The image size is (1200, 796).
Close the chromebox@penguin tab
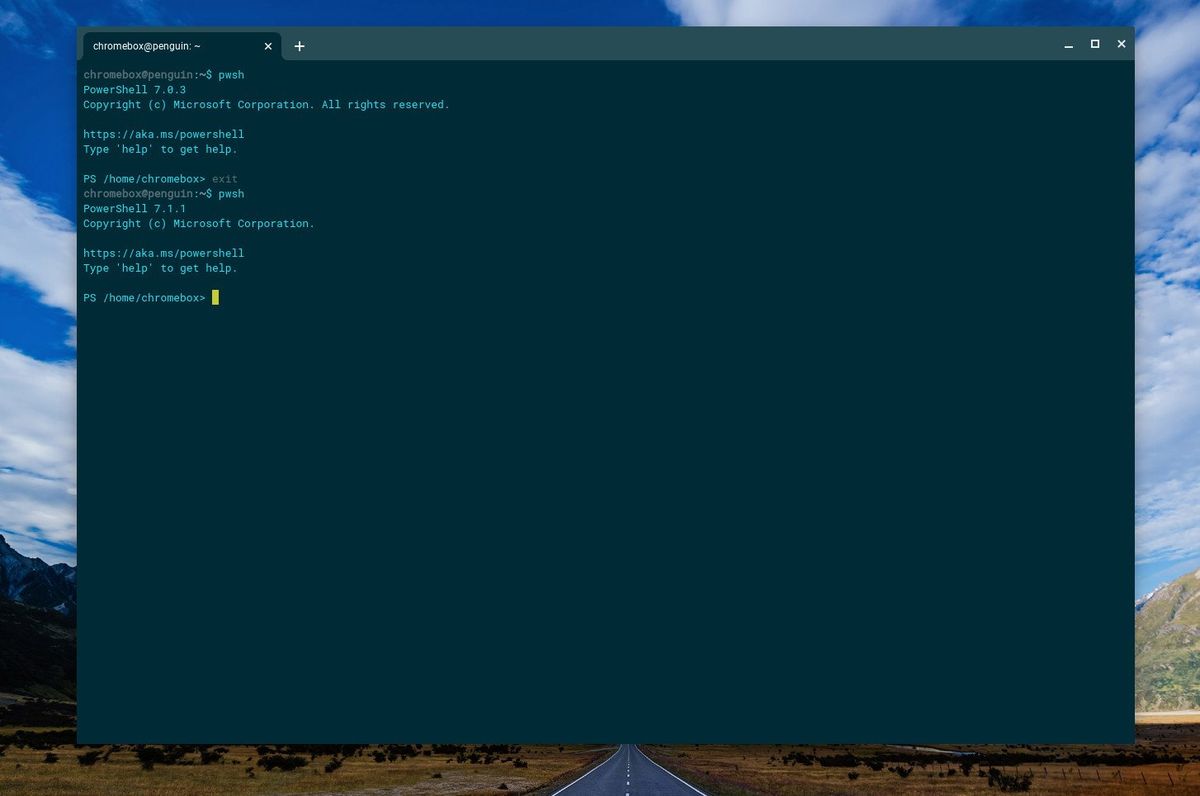tap(268, 46)
